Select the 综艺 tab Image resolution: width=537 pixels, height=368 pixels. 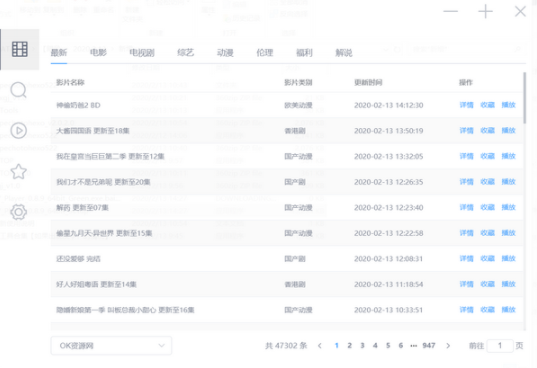click(185, 52)
